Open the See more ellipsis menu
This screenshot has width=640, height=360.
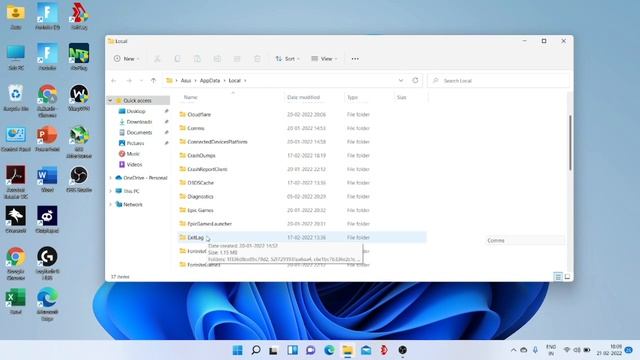pyautogui.click(x=355, y=59)
